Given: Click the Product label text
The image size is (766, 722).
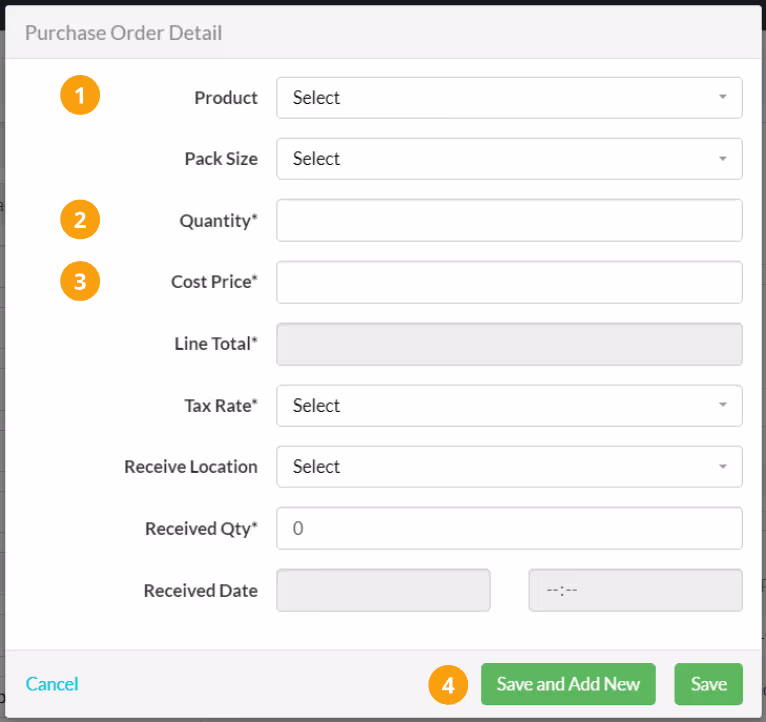Looking at the screenshot, I should pos(226,98).
